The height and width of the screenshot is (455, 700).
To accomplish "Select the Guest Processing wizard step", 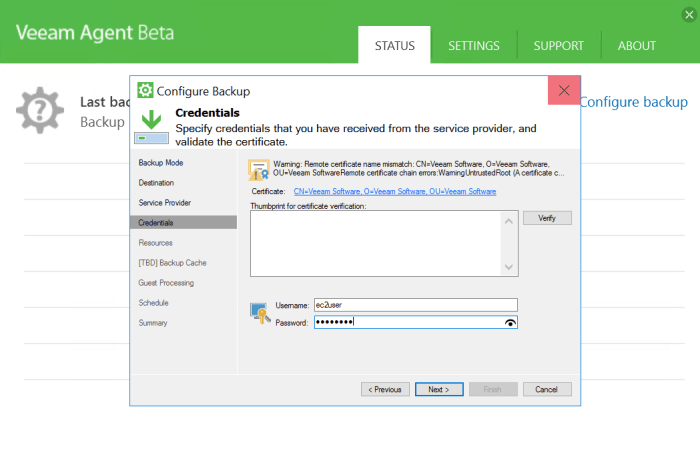I will coord(166,283).
